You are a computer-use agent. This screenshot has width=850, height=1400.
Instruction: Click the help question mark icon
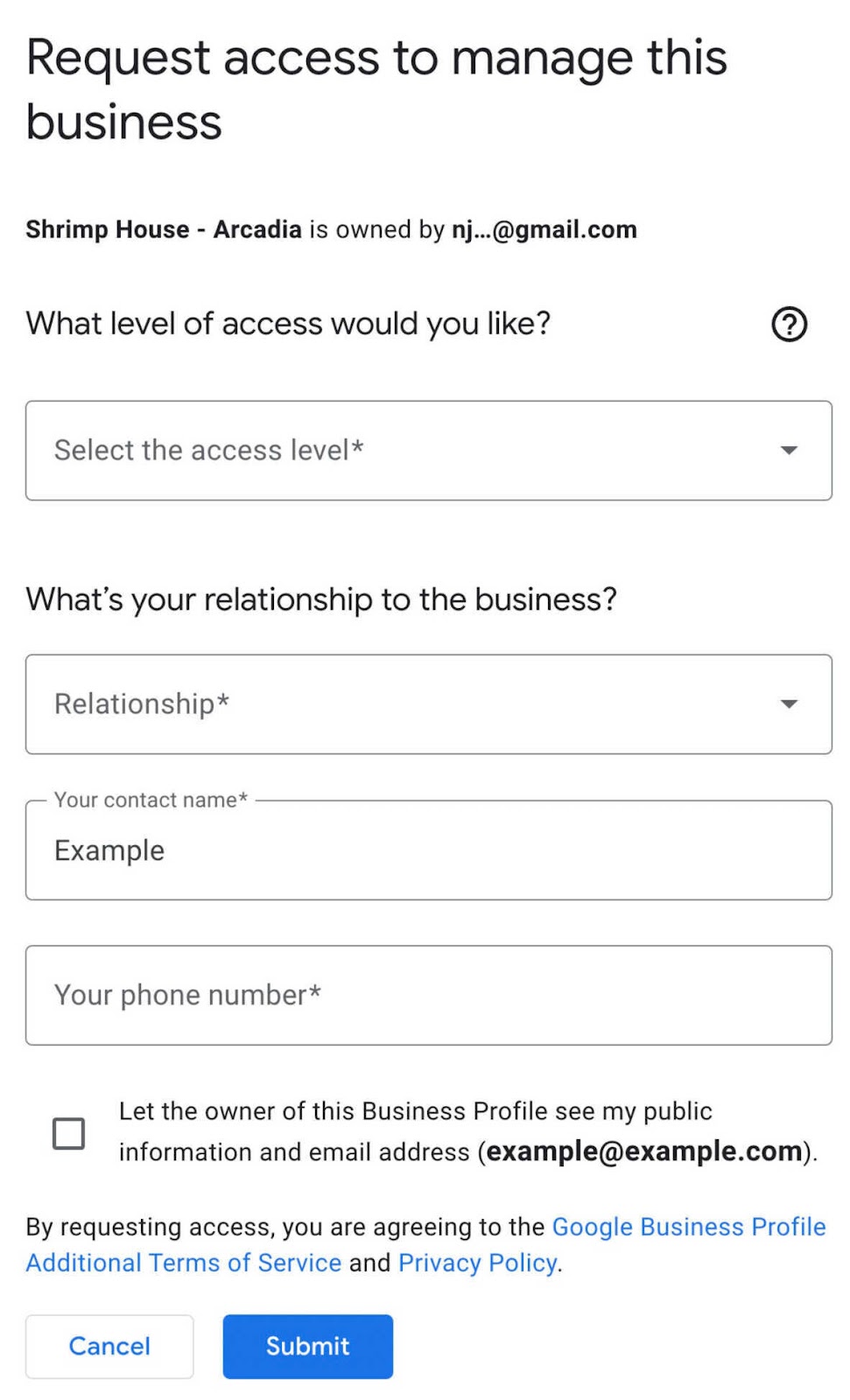coord(788,324)
